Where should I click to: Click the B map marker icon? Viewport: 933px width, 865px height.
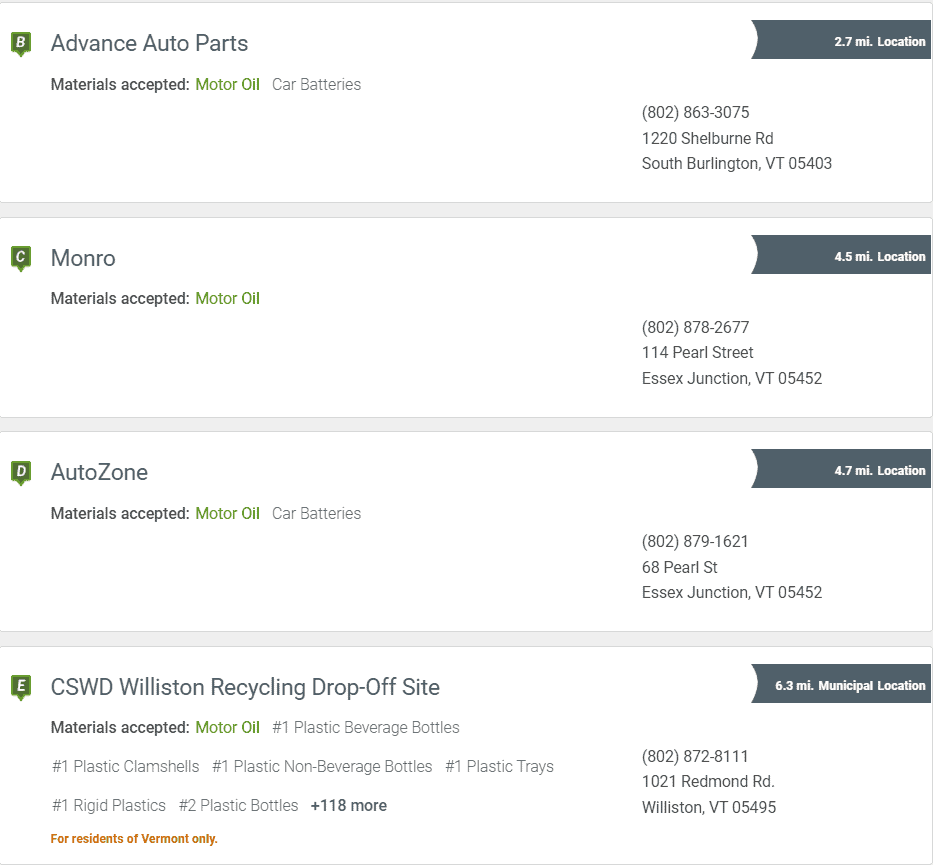20,43
